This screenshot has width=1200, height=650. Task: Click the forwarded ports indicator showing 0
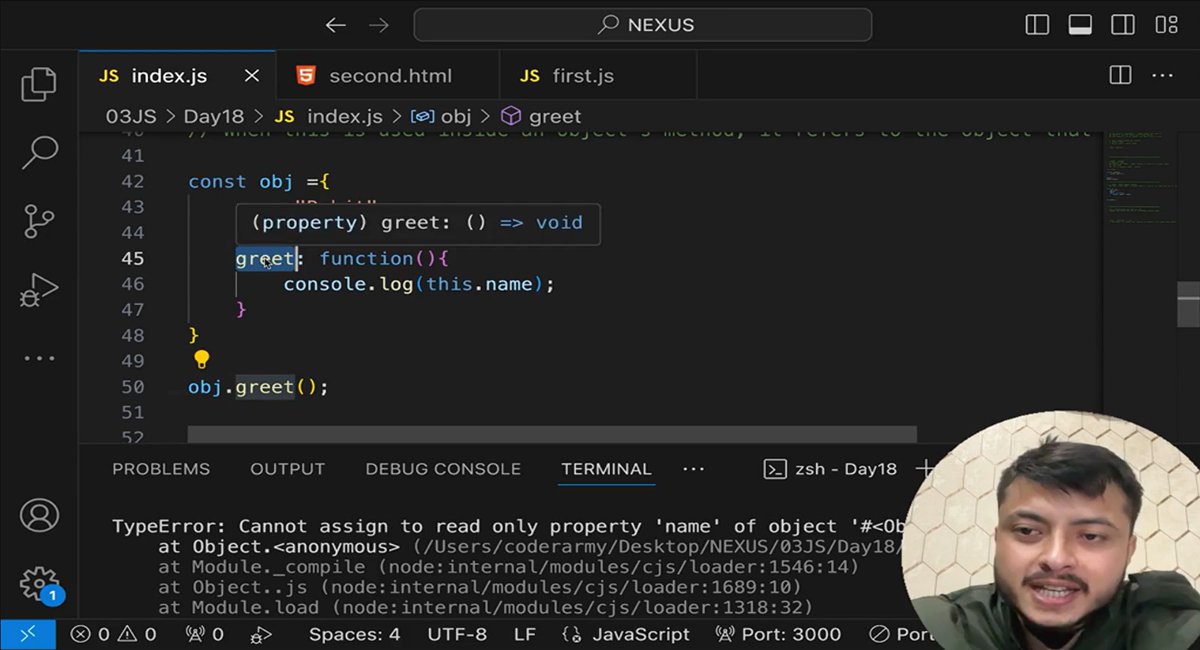click(x=205, y=634)
